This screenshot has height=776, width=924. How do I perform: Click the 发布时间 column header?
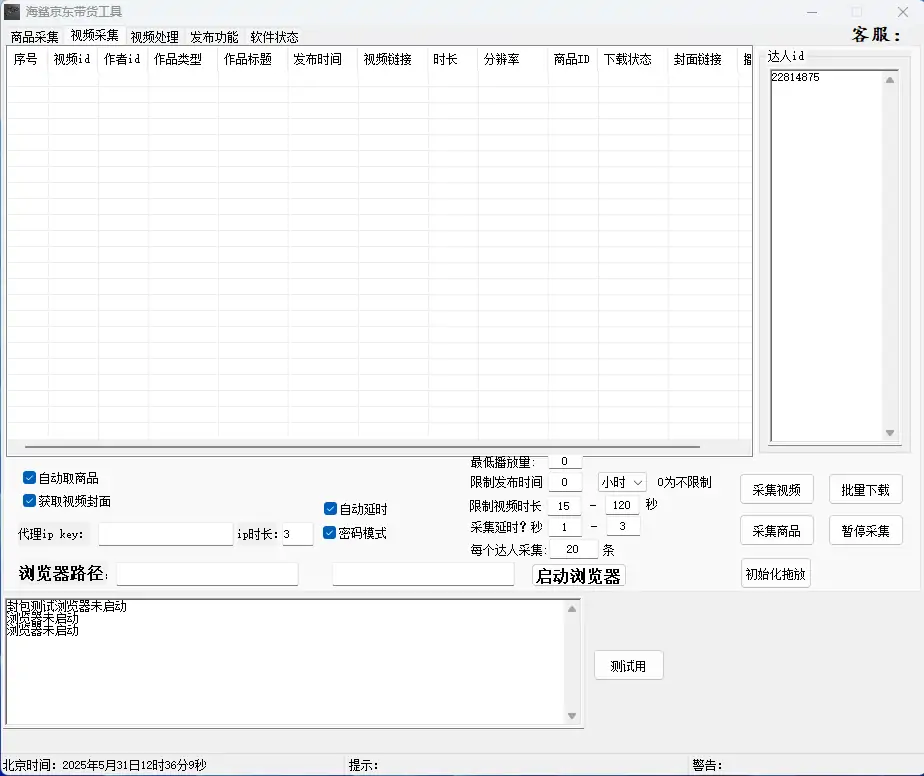pyautogui.click(x=322, y=60)
